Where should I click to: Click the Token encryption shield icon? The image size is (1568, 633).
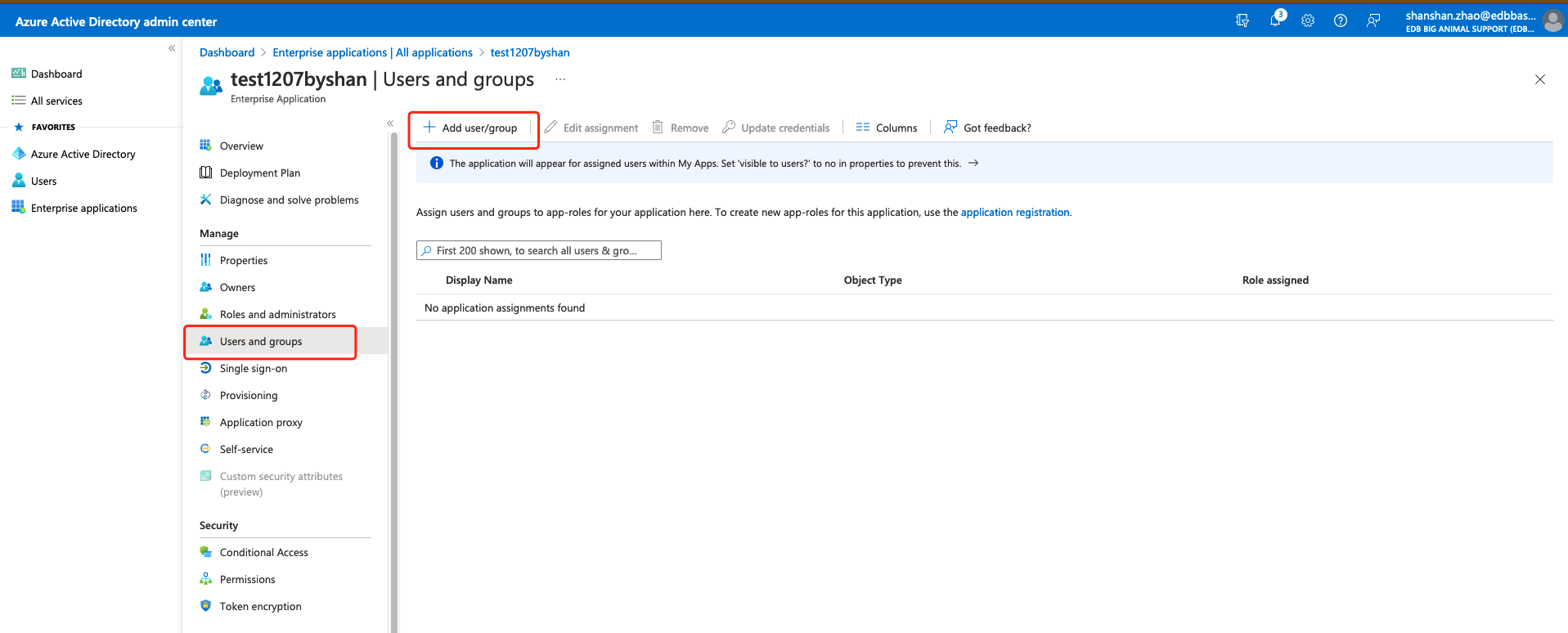[205, 606]
